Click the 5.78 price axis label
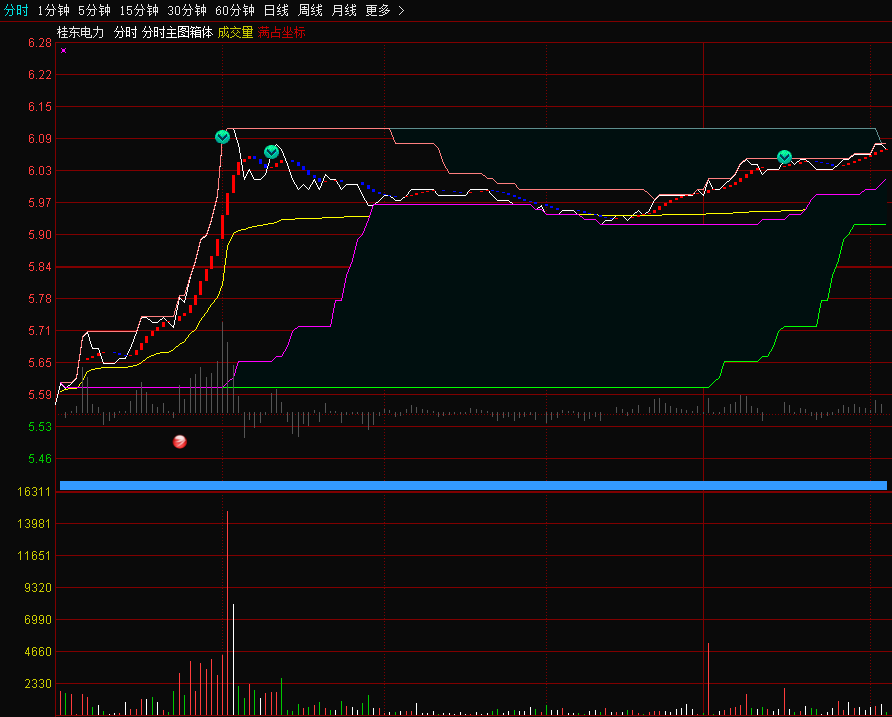Screen dimensions: 892x717 coord(40,299)
